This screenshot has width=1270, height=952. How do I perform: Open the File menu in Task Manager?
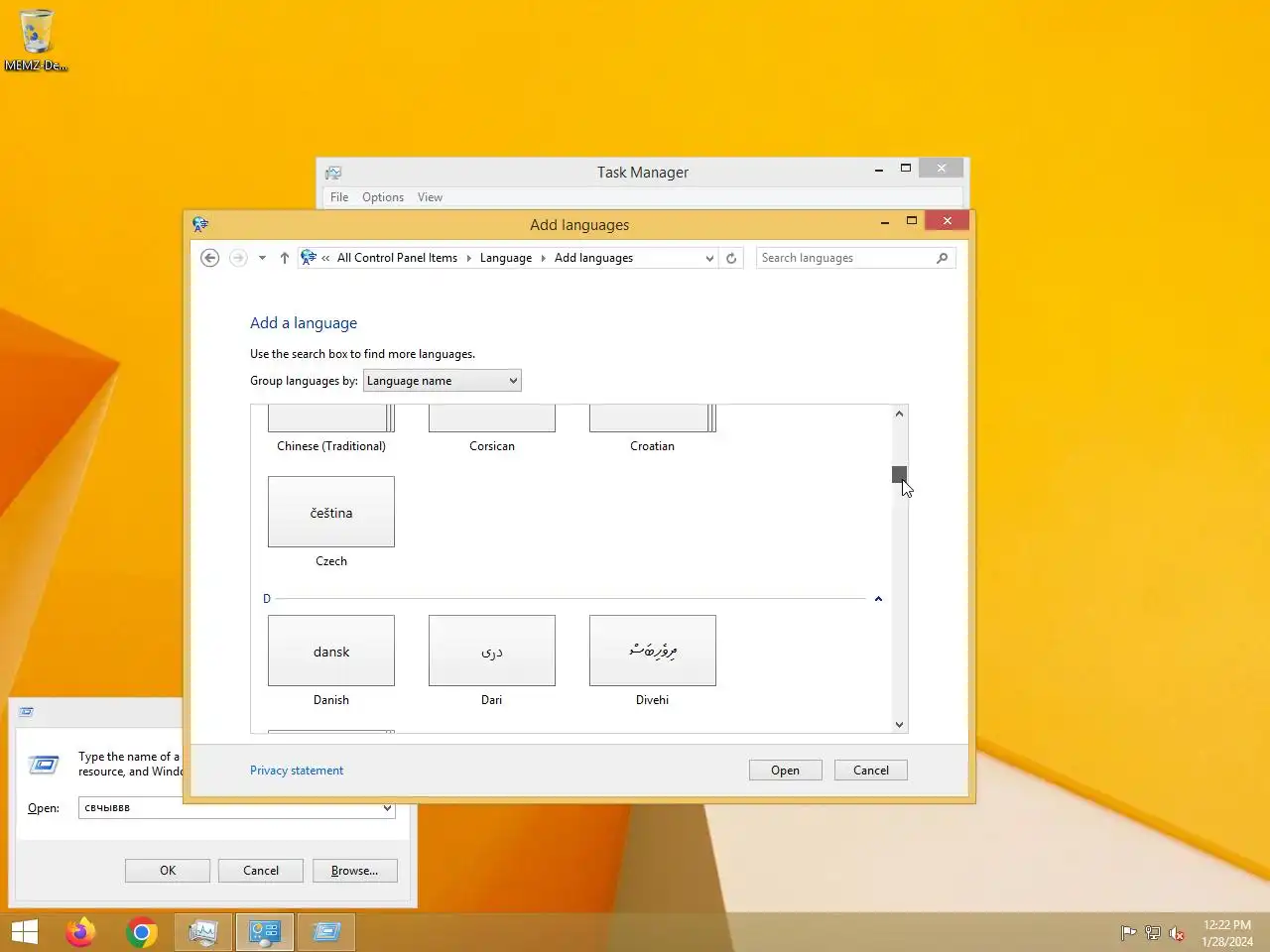(339, 197)
